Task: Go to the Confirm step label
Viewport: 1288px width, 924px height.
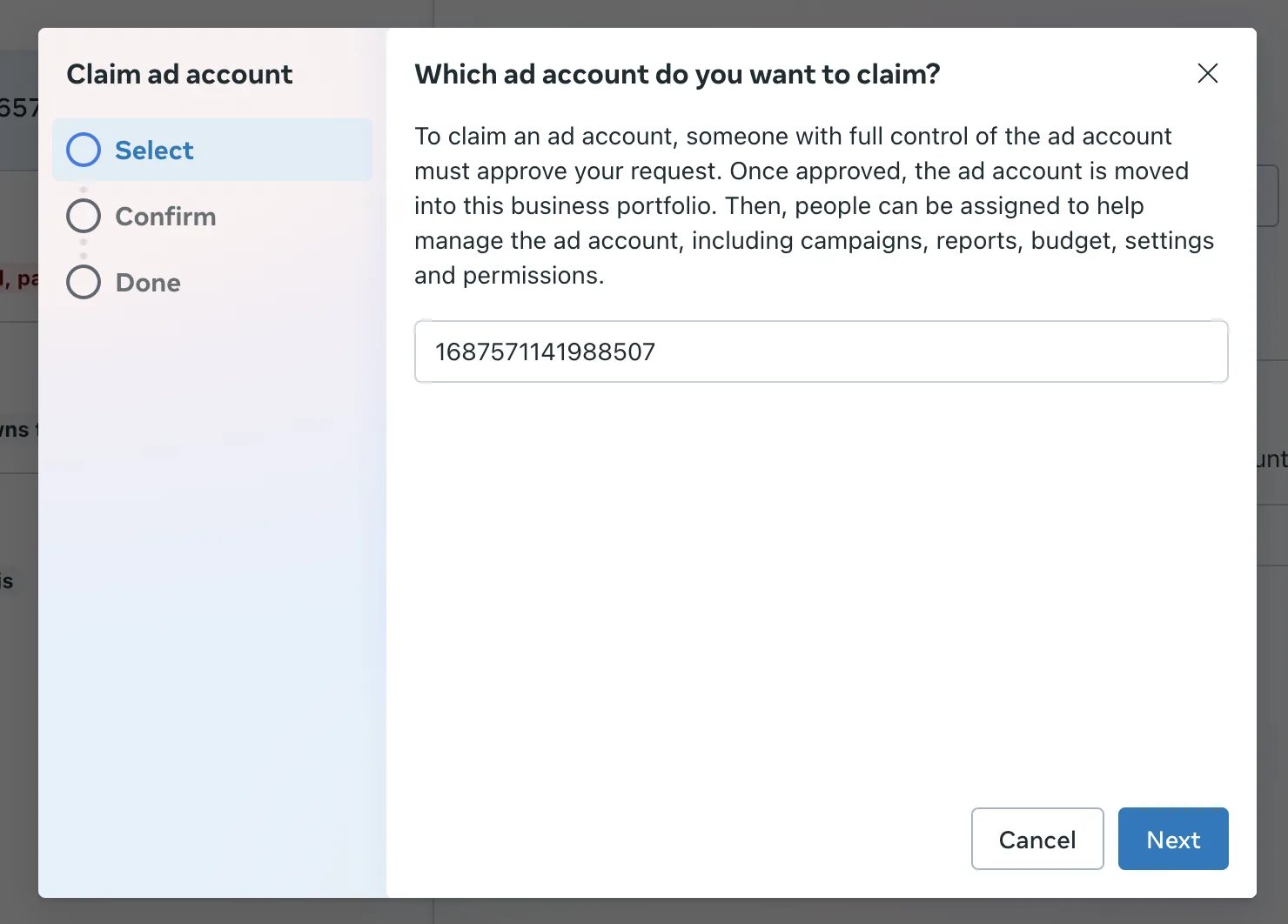Action: point(165,217)
